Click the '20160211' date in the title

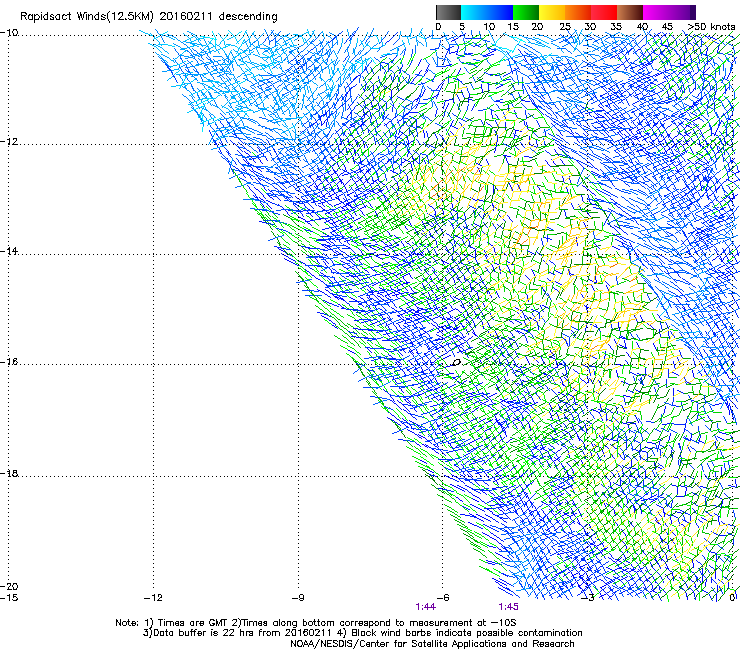point(186,16)
